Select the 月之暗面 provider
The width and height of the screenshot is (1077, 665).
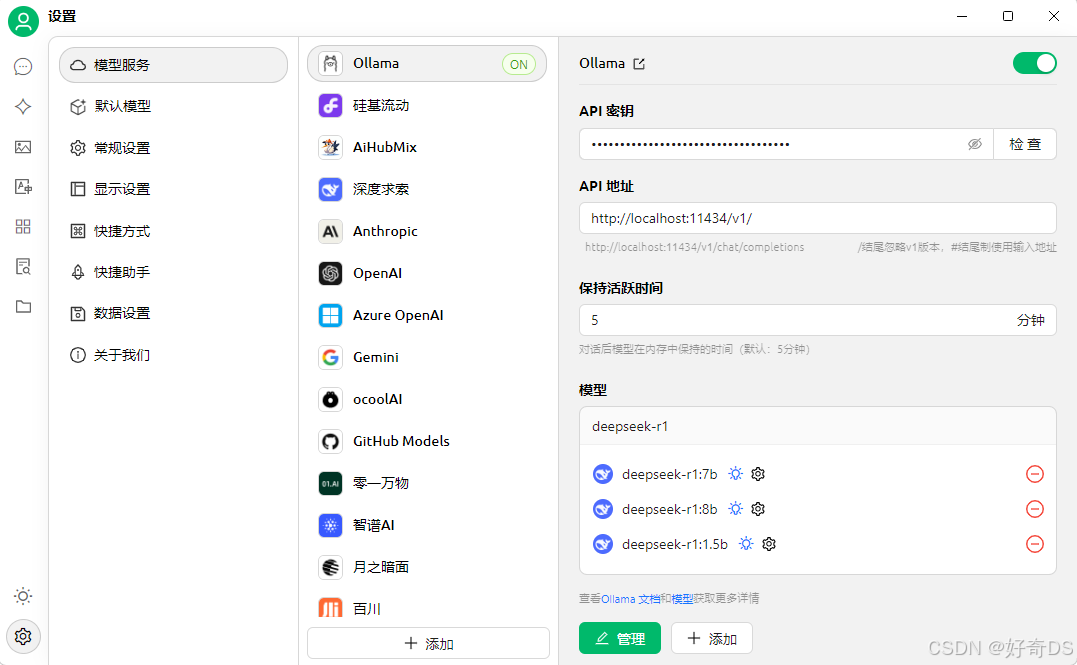pyautogui.click(x=427, y=567)
